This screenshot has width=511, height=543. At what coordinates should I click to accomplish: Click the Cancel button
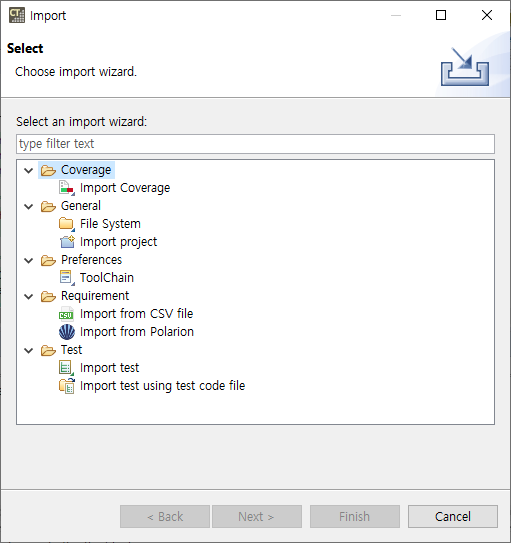[x=452, y=516]
